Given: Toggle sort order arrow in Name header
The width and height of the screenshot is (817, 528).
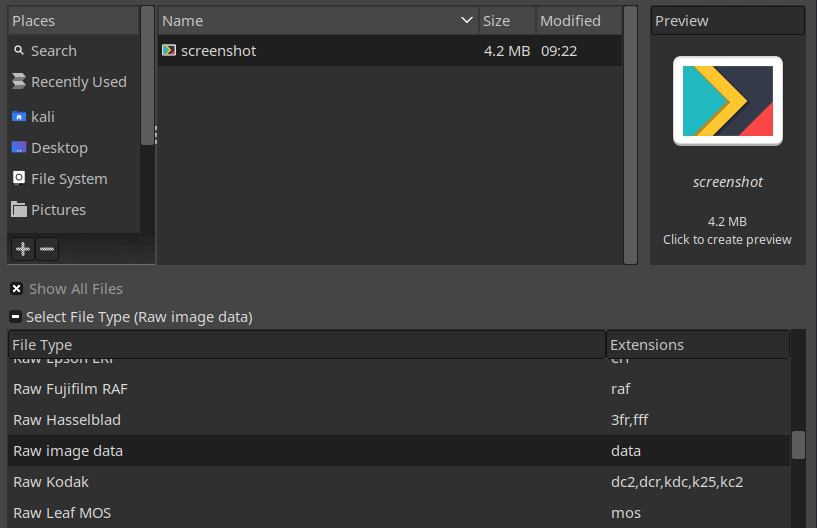Looking at the screenshot, I should [467, 20].
